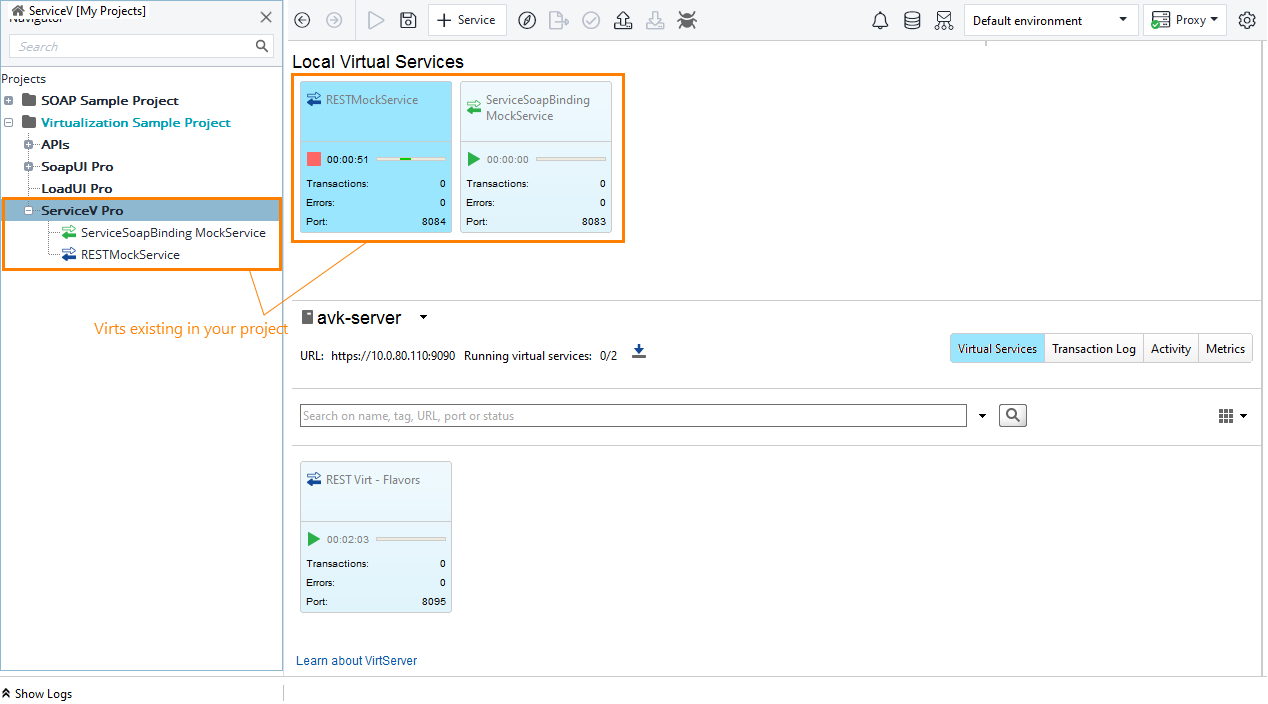The image size is (1268, 704).
Task: Select the RESTMockService card title
Action: pos(372,100)
